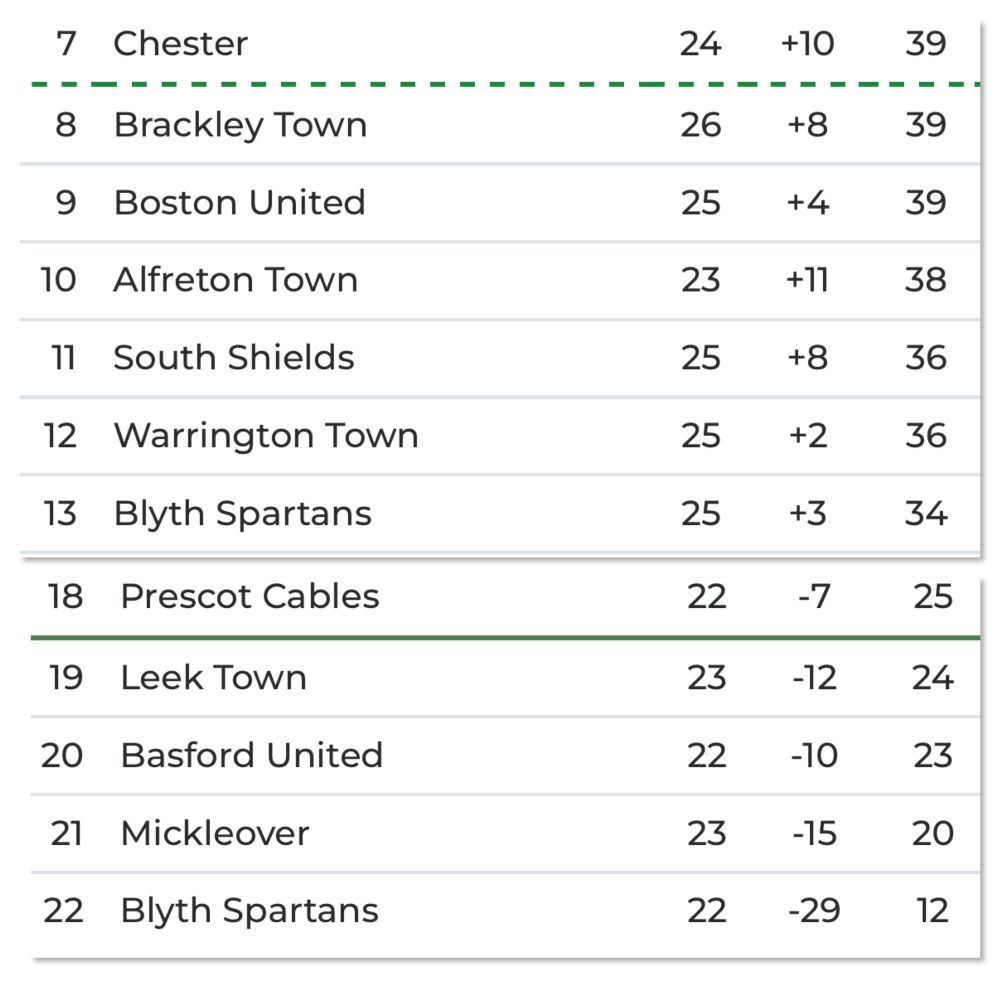Viewport: 1000px width, 1000px height.
Task: Click Alfreton Town's +11 goal difference
Action: point(807,280)
